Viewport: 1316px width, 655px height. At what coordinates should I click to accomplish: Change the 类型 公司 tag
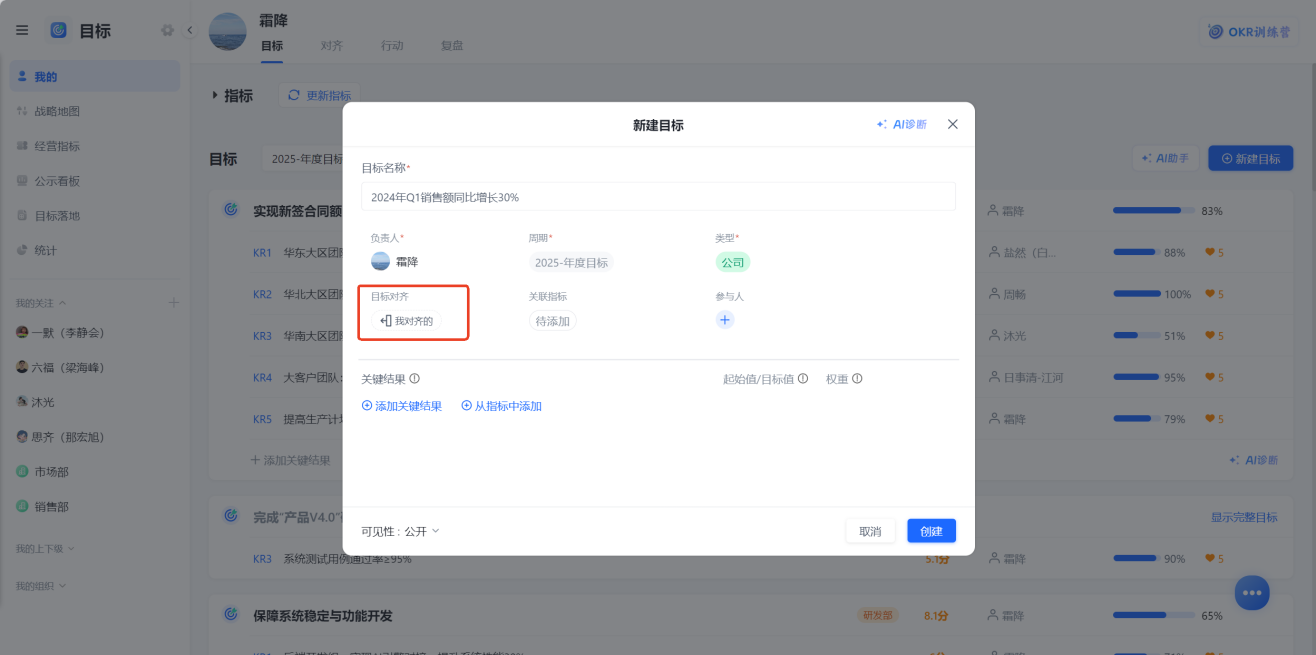[733, 262]
